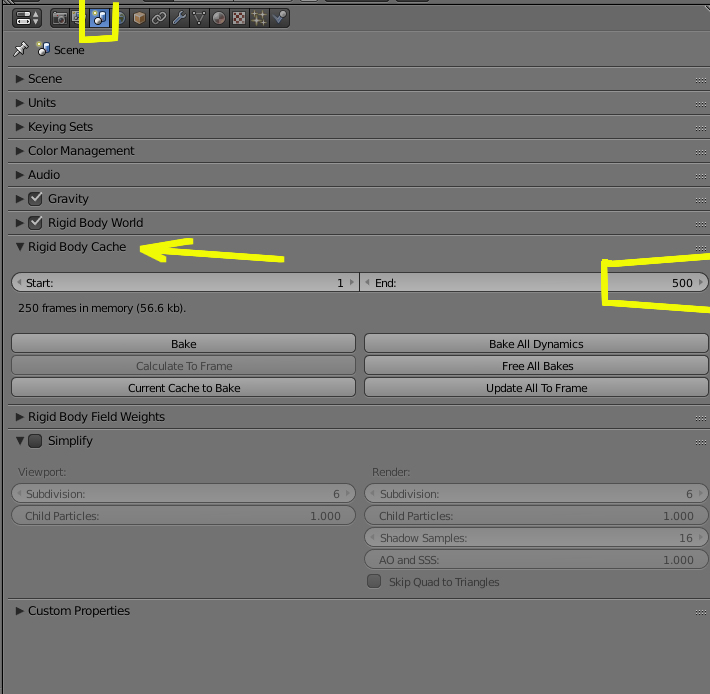Expand the Custom Properties panel

(19, 611)
